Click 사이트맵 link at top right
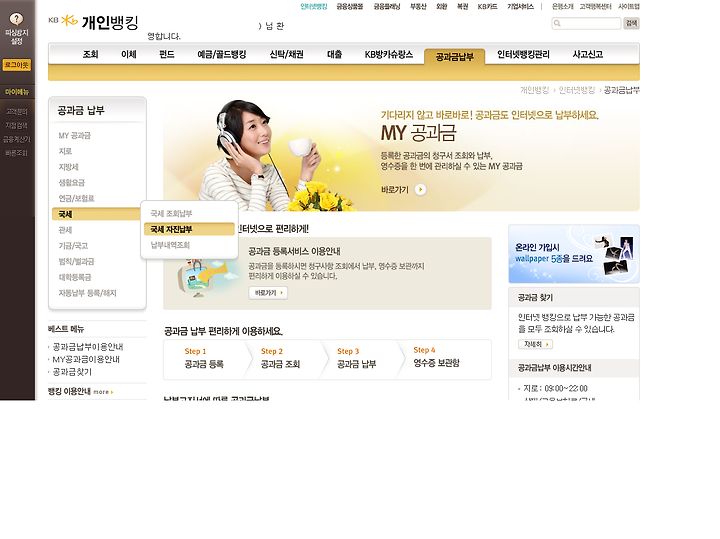720x539 pixels. [629, 6]
